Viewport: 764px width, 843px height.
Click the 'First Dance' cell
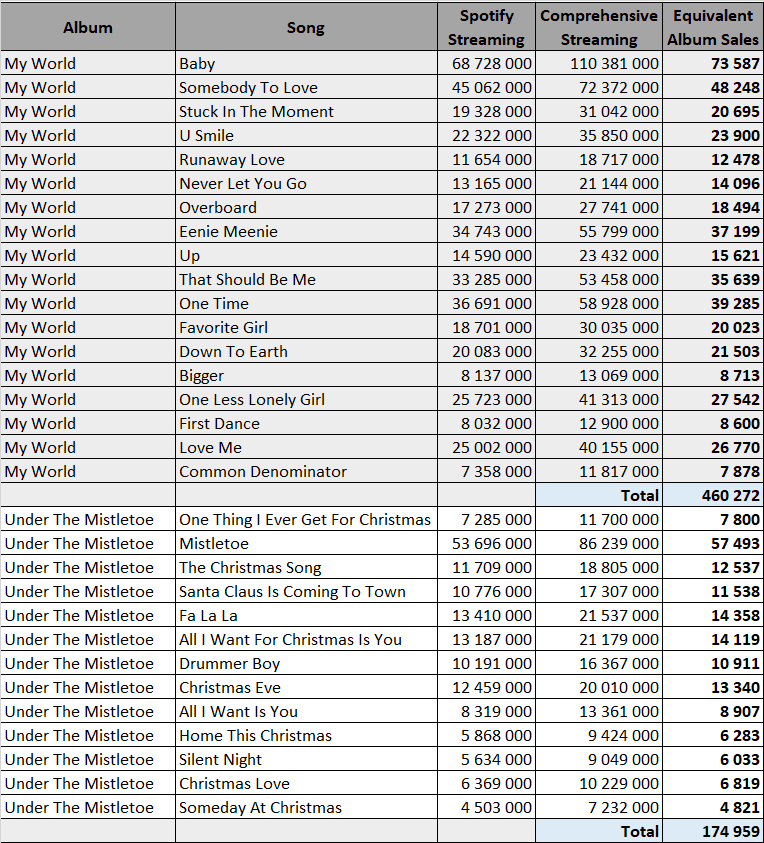coord(306,424)
